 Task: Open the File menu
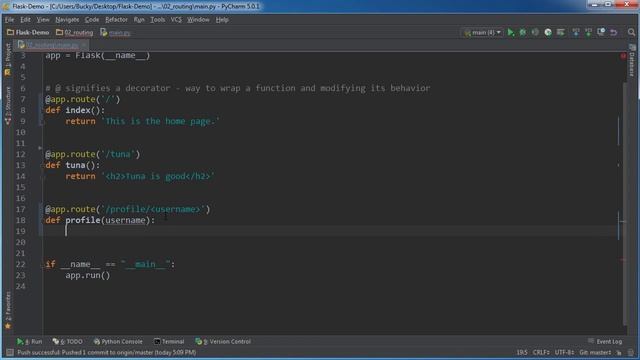pyautogui.click(x=9, y=20)
